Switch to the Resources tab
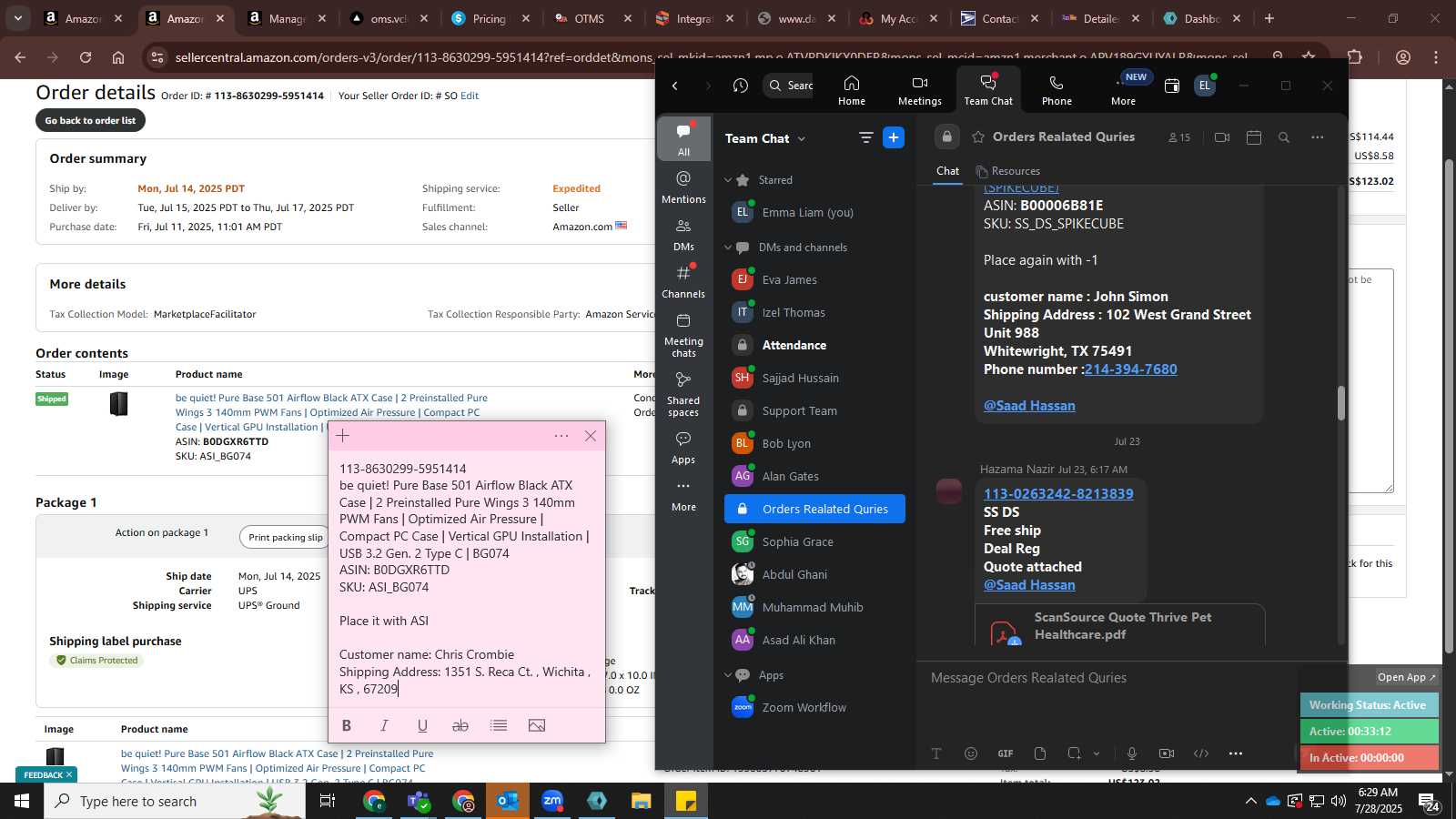 (x=1007, y=171)
